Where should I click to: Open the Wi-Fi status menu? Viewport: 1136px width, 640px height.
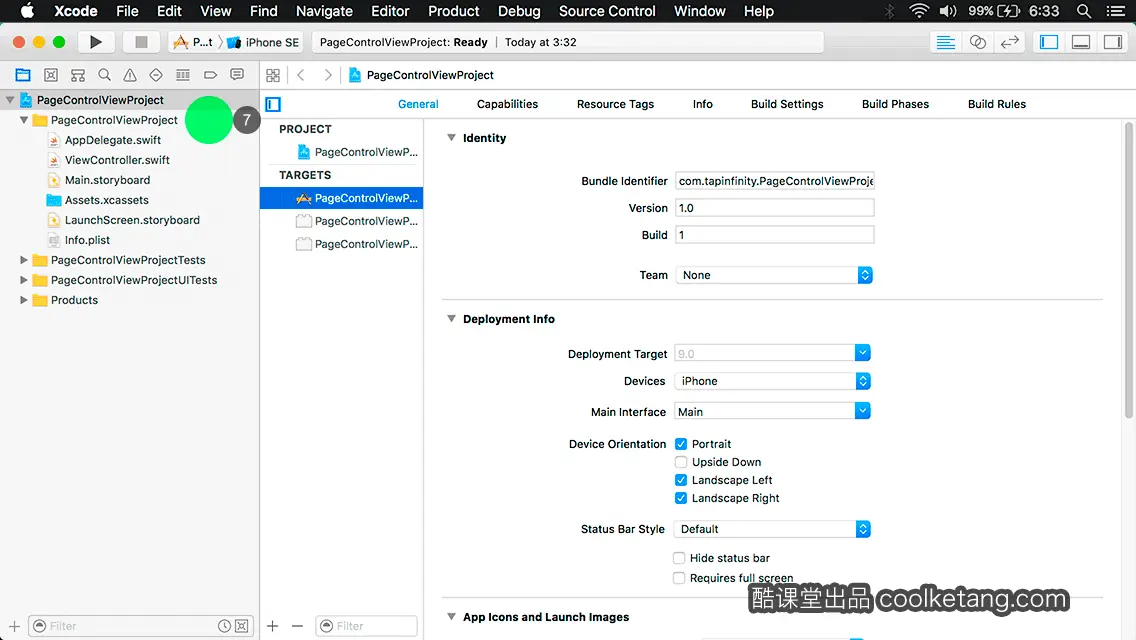(919, 11)
